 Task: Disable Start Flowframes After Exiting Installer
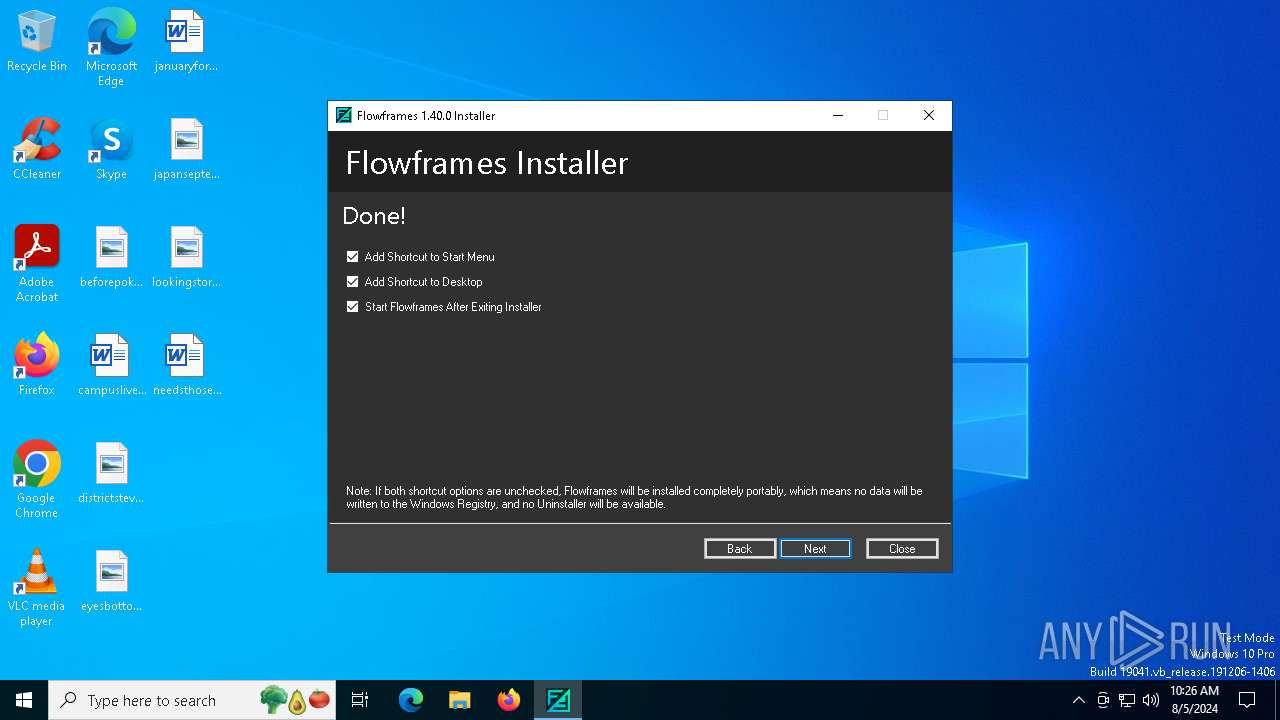pos(352,307)
